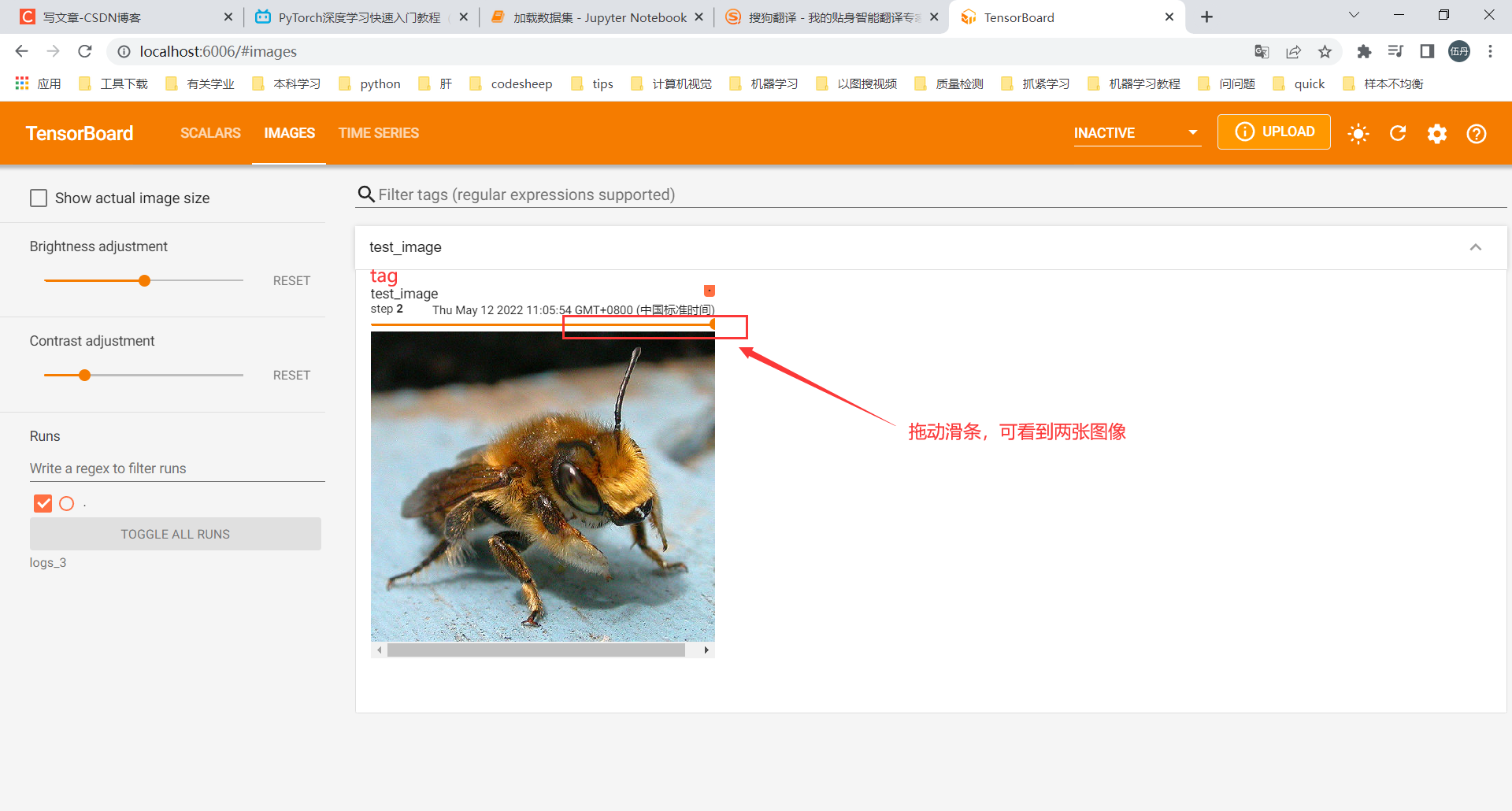This screenshot has height=811, width=1512.
Task: Focus the filter tags input
Action: click(941, 194)
